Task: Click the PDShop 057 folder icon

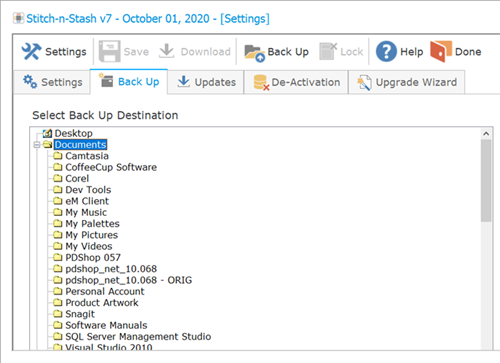Action: (58, 257)
